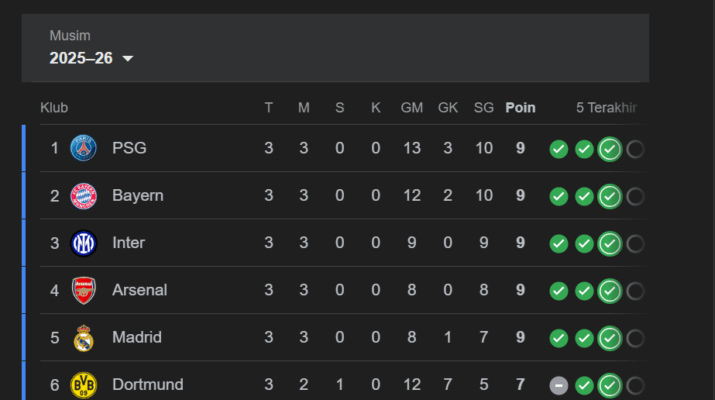Open the PSG team link

pyautogui.click(x=129, y=149)
